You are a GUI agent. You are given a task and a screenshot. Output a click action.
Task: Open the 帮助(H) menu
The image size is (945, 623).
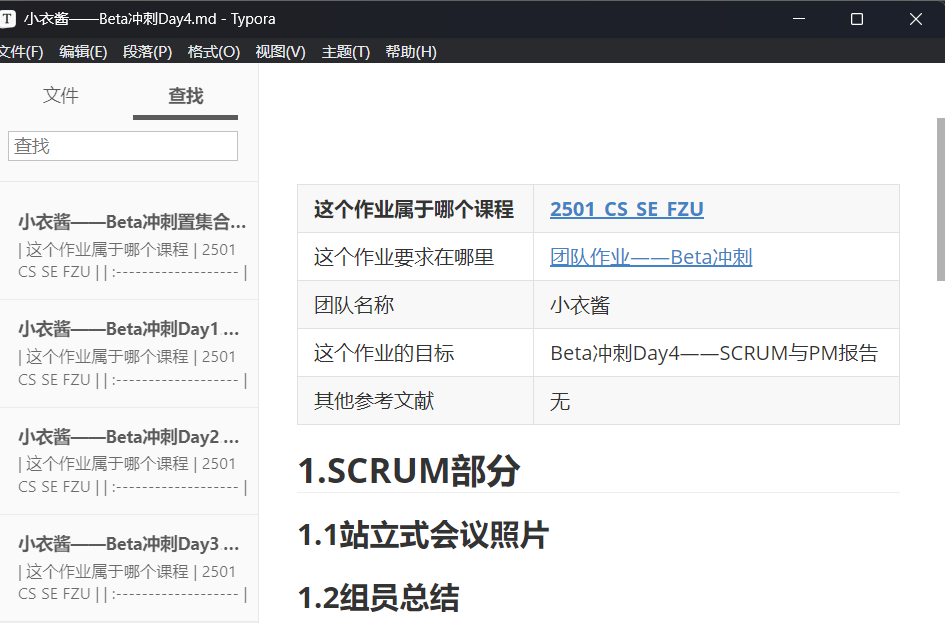[x=411, y=52]
